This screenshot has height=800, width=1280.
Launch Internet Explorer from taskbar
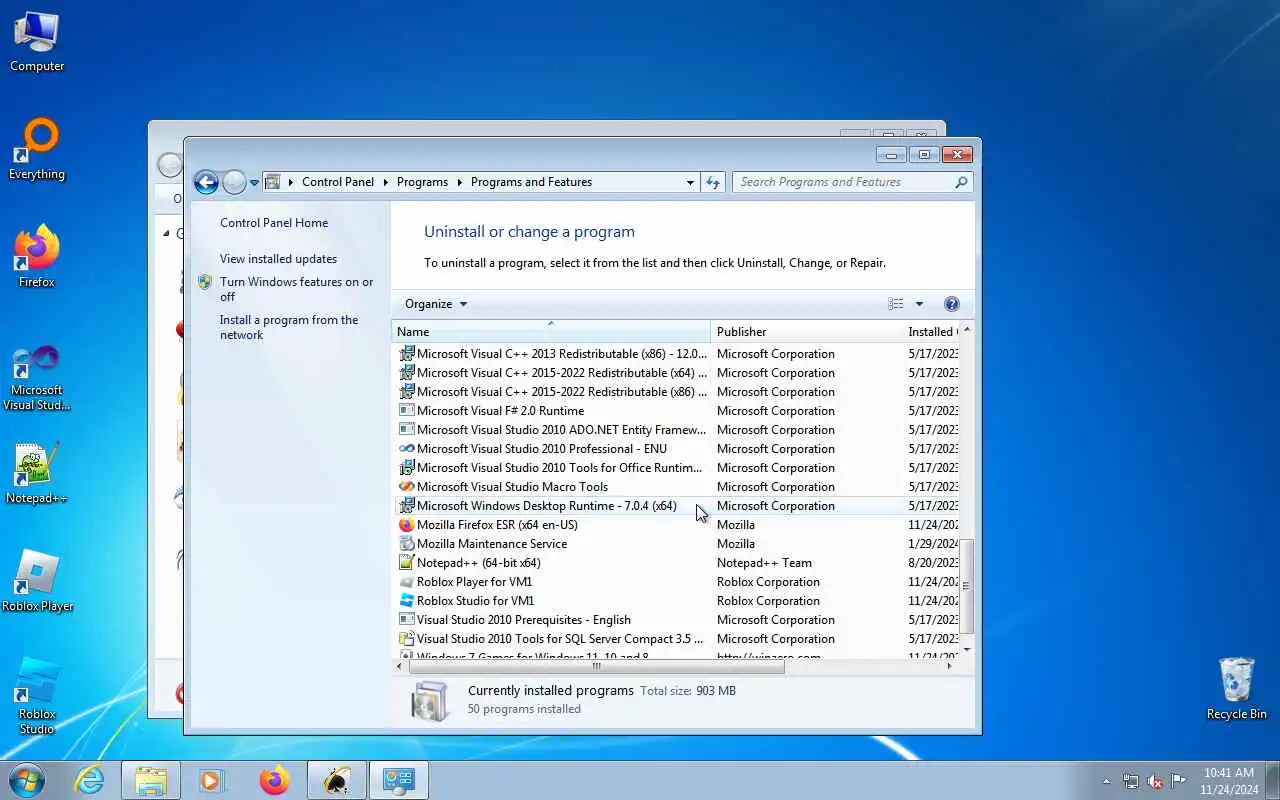[90, 780]
